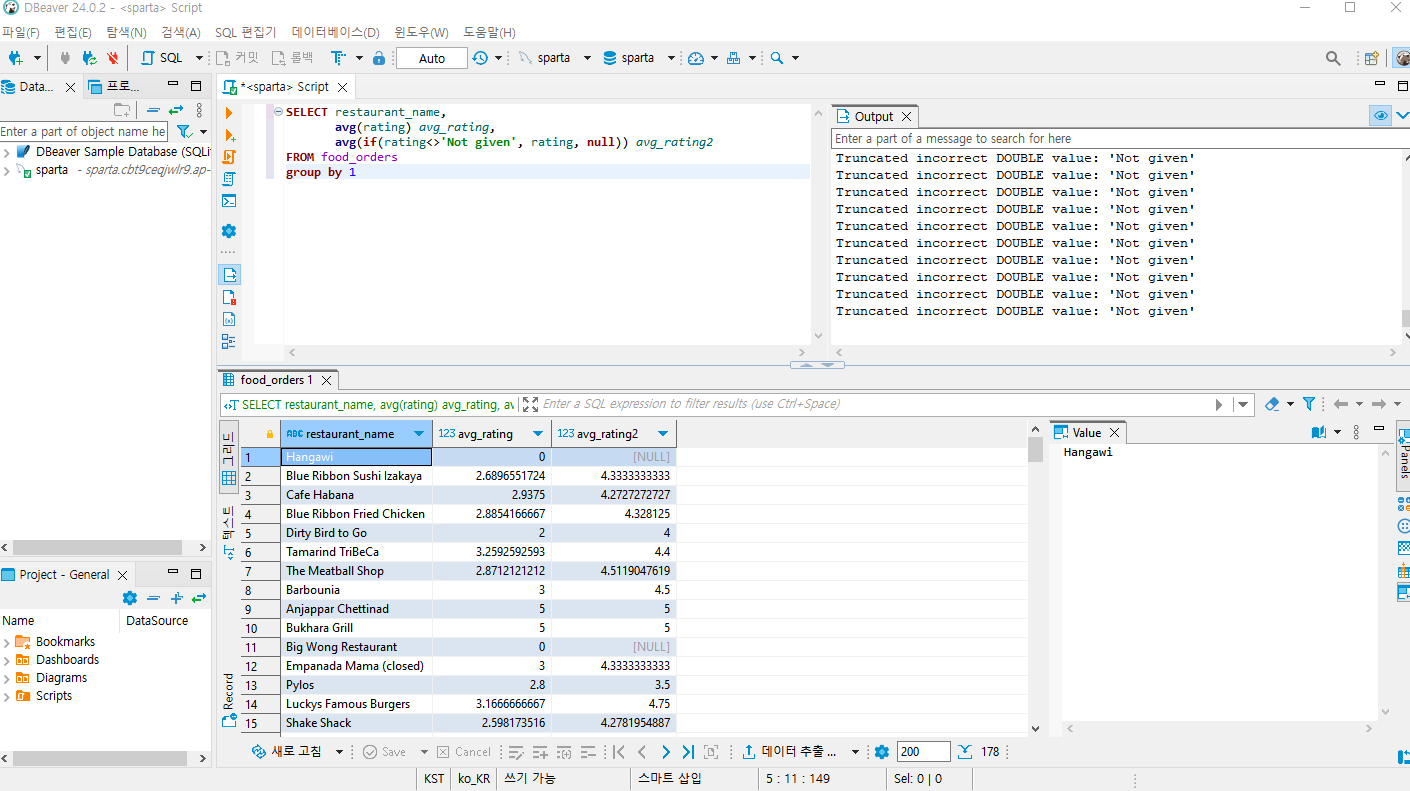Toggle the Output panel eye icon

(1380, 116)
